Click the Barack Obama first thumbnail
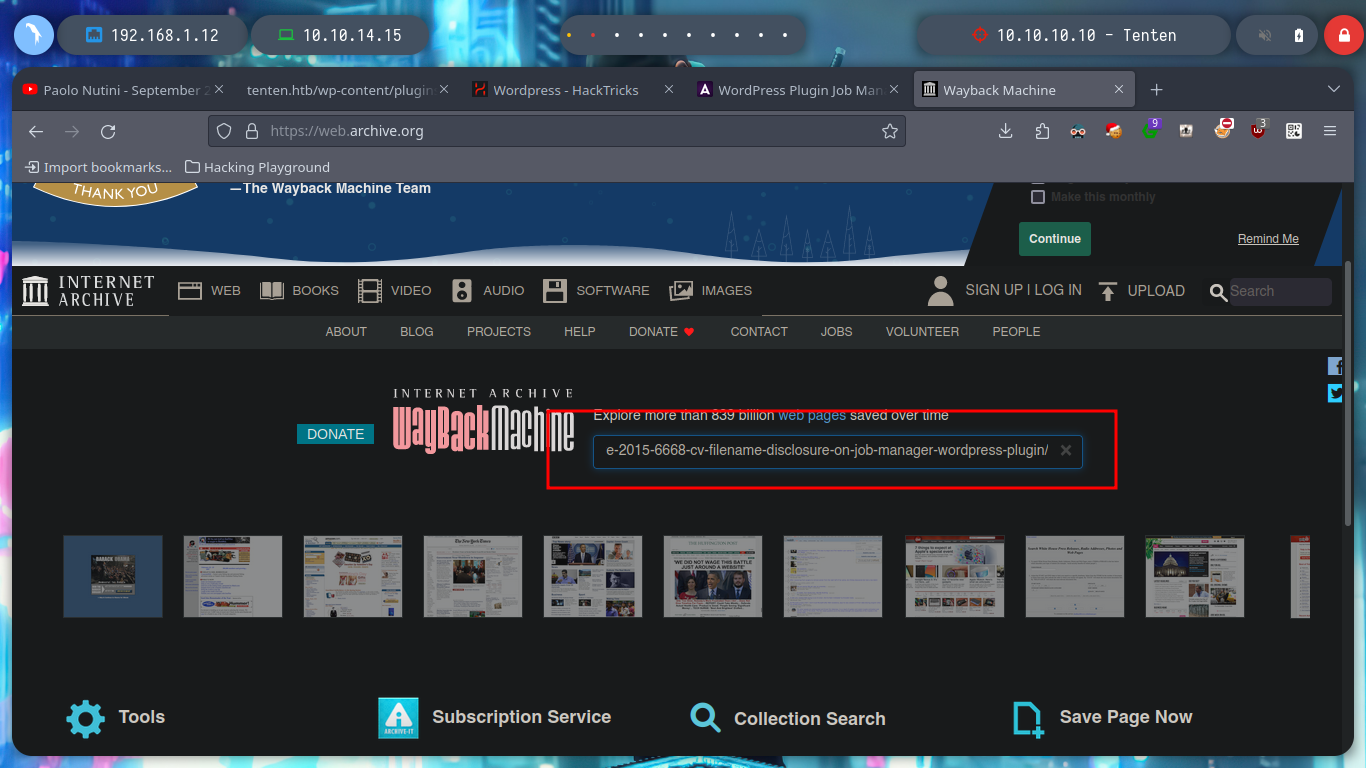 pos(113,576)
